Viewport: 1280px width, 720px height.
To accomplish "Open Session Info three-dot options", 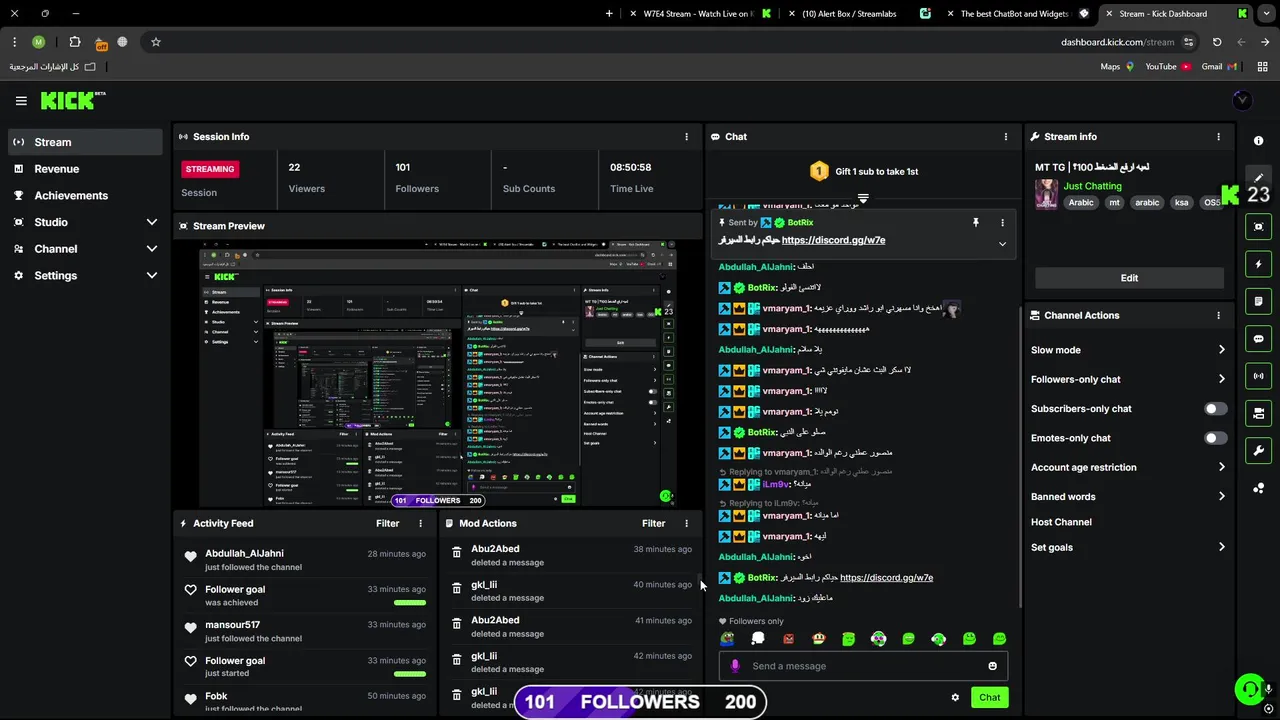I will [x=686, y=137].
